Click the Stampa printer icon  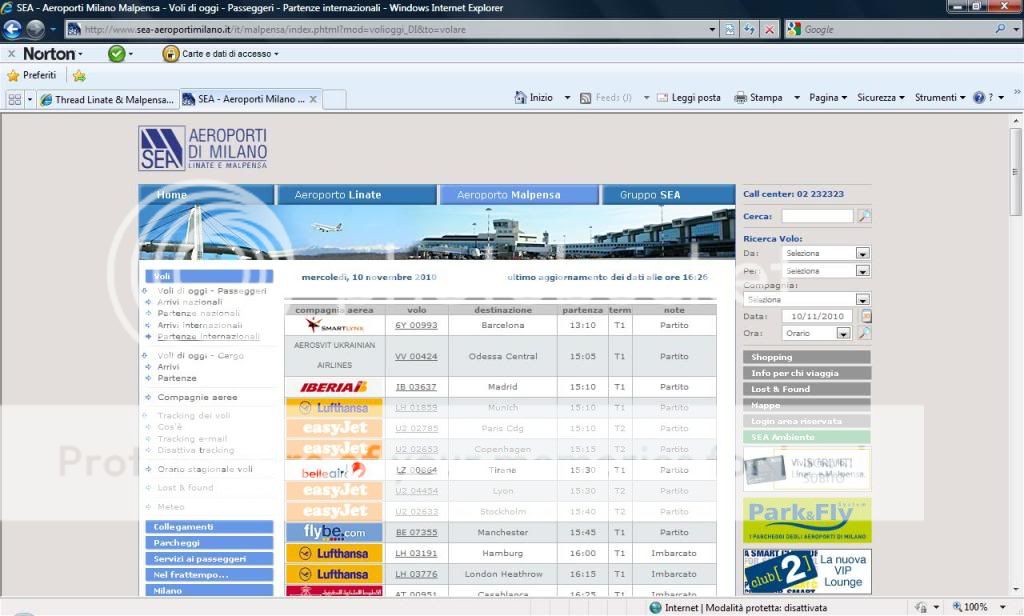click(741, 98)
